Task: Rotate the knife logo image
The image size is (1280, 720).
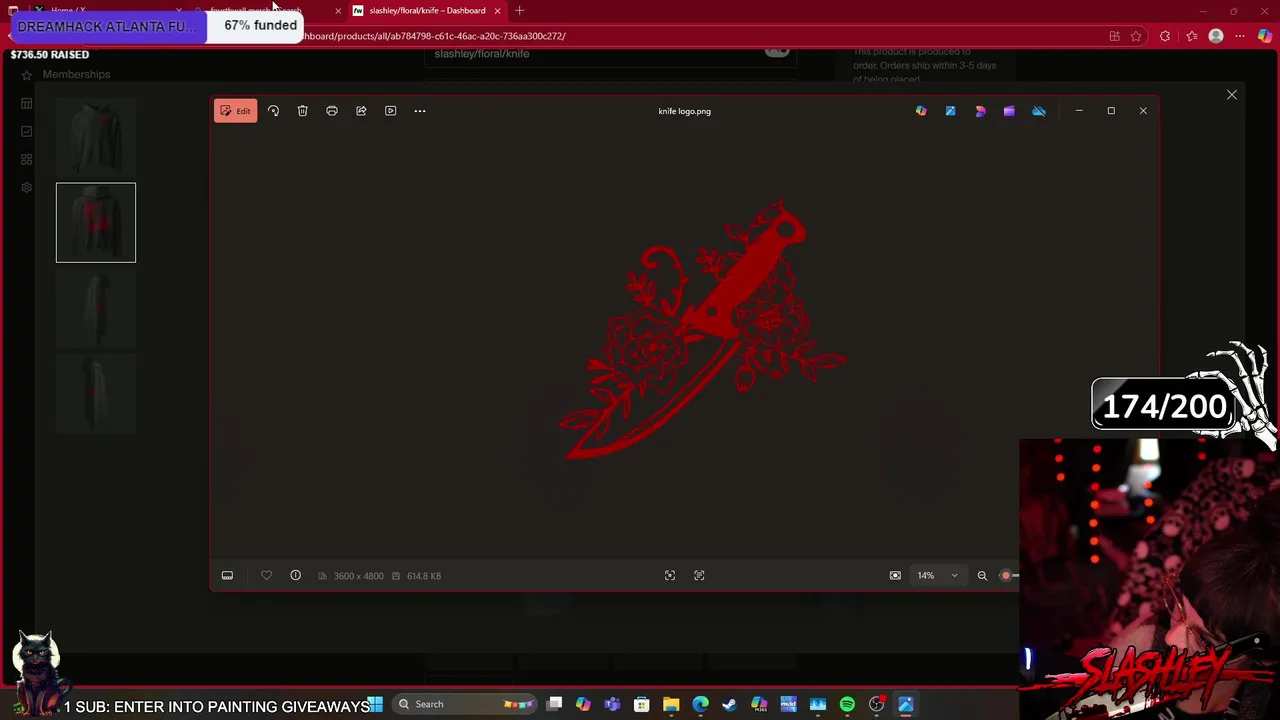Action: (x=273, y=111)
